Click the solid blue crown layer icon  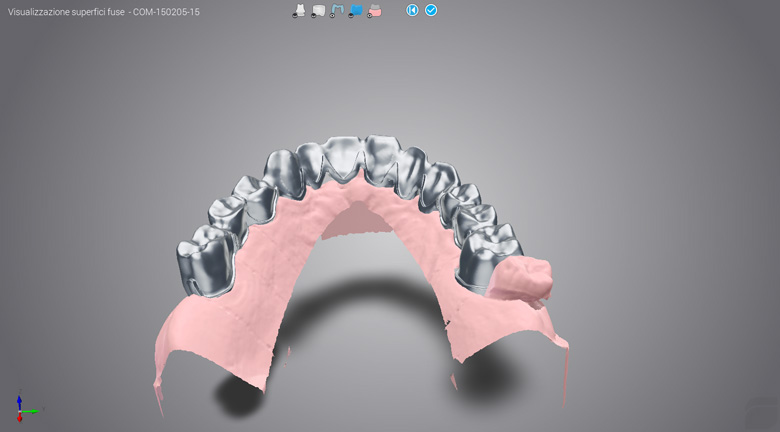pos(356,10)
